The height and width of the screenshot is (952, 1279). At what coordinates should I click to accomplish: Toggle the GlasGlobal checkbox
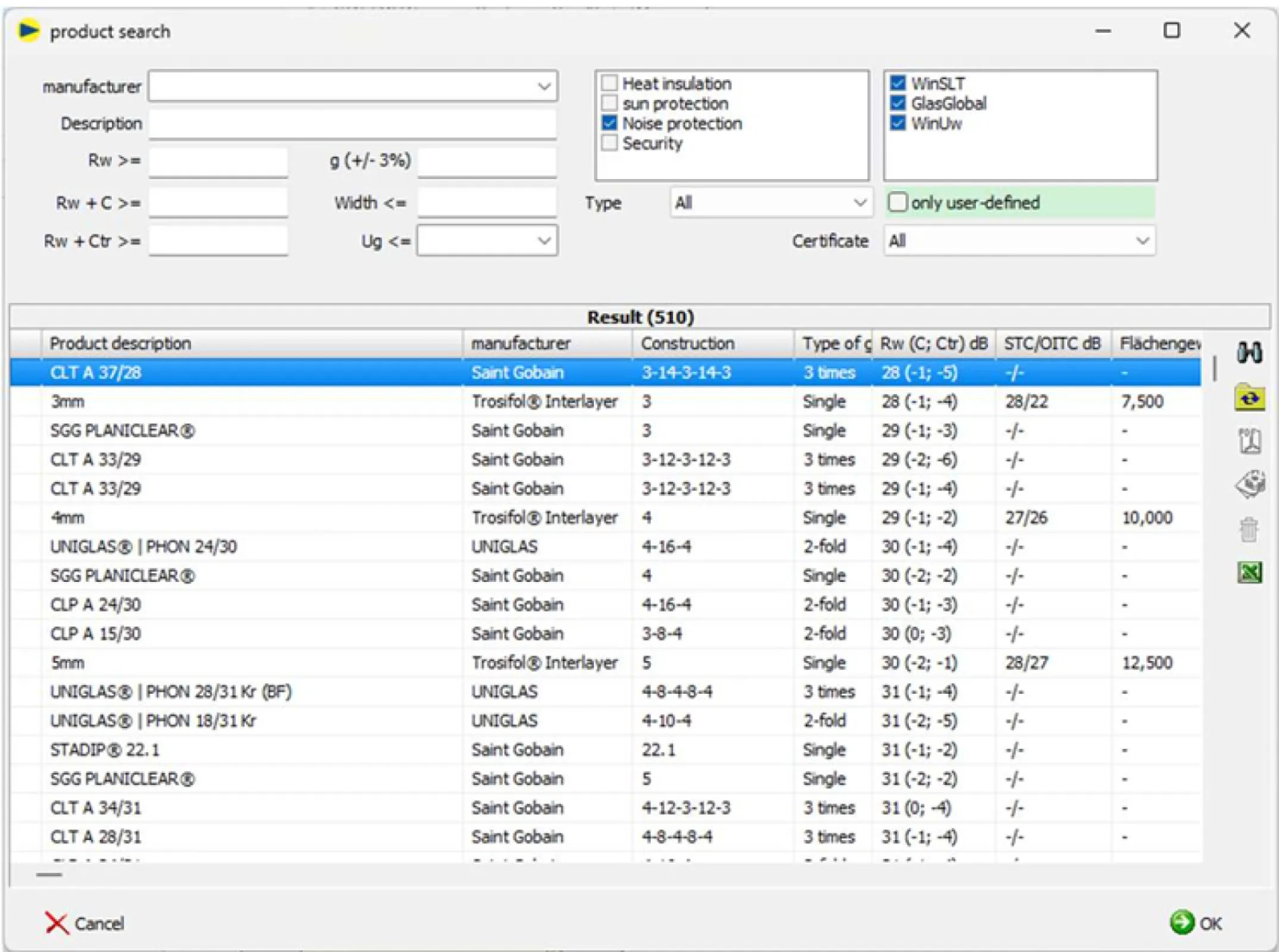click(897, 103)
